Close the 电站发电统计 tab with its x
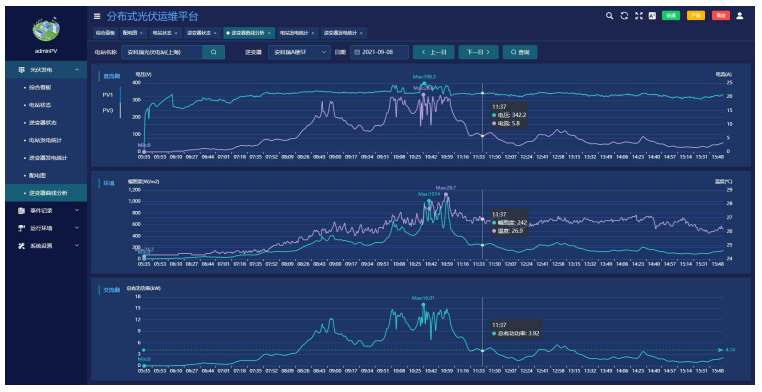Image resolution: width=762 pixels, height=392 pixels. [x=313, y=33]
